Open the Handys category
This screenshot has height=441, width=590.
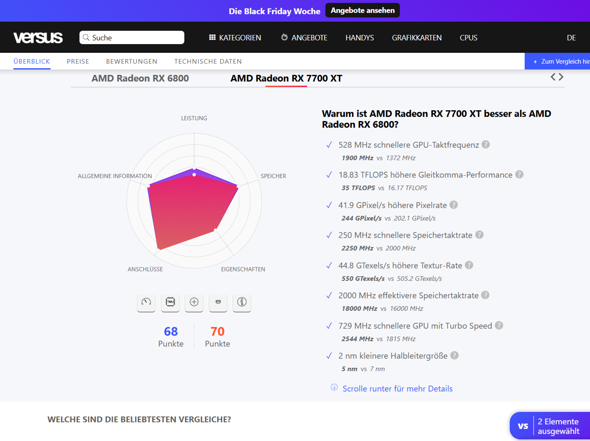click(x=360, y=38)
